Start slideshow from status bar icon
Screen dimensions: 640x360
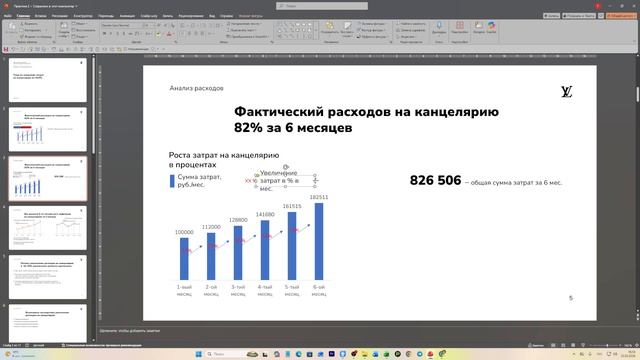point(582,345)
